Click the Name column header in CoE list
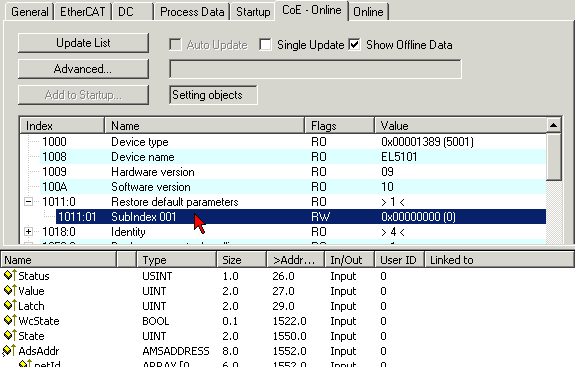This screenshot has width=575, height=367. point(205,126)
